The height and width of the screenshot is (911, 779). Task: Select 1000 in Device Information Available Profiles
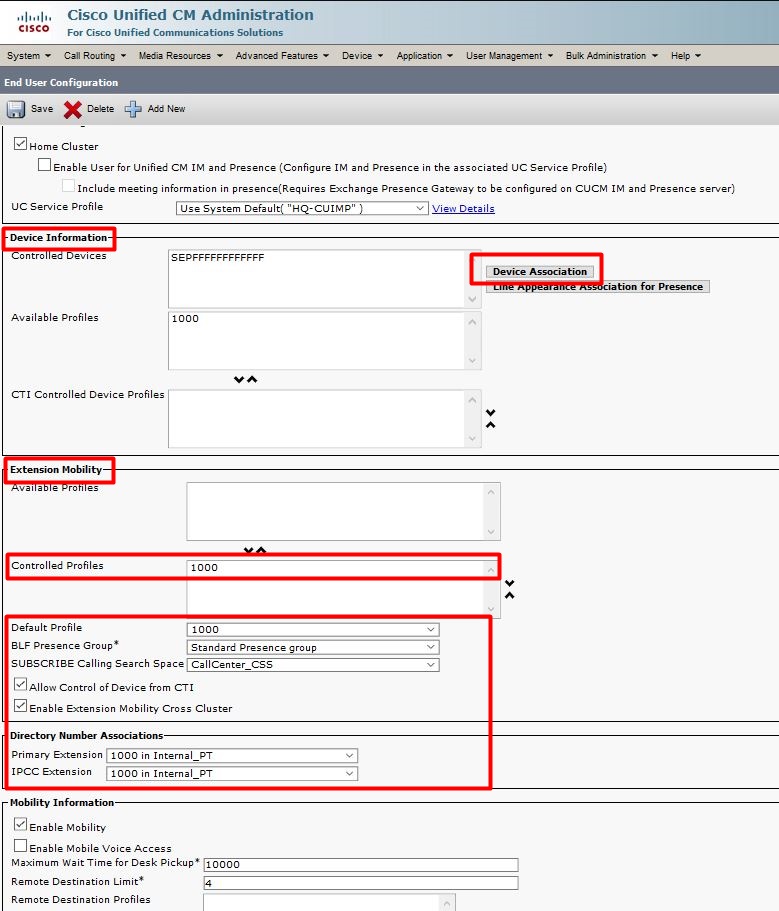[x=185, y=318]
